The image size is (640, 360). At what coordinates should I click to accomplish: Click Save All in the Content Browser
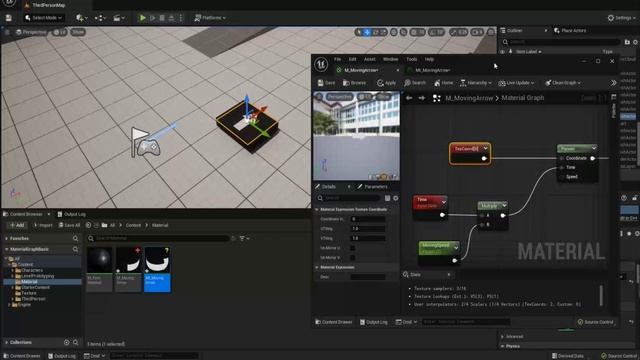(x=69, y=225)
